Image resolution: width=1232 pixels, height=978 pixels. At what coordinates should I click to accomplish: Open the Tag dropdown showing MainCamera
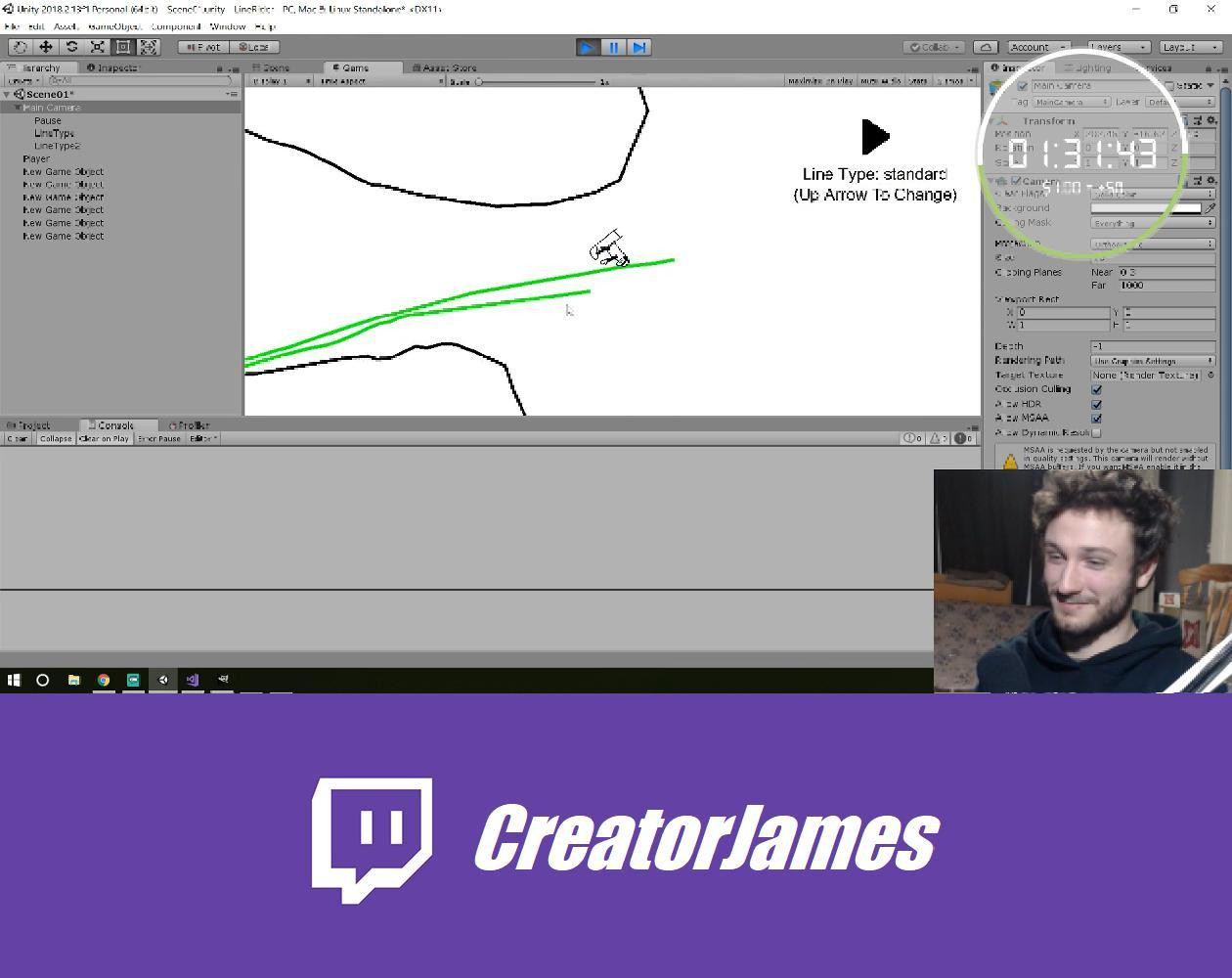coord(1071,102)
